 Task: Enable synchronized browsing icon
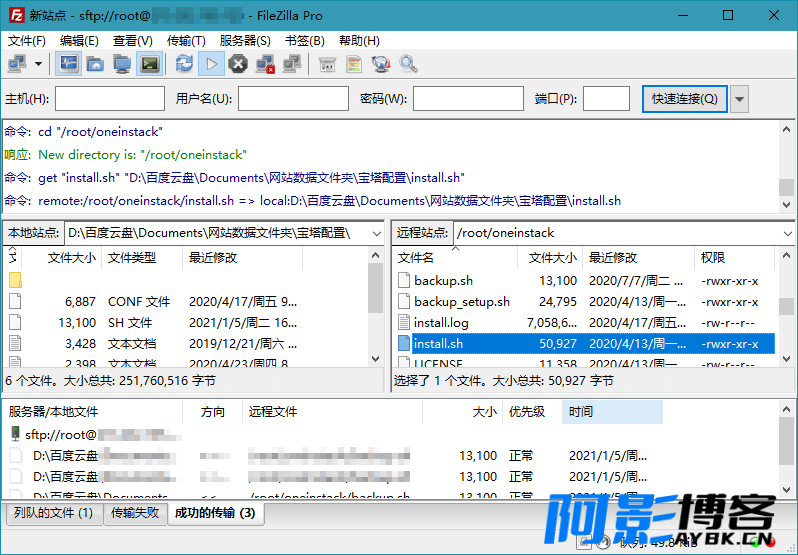[x=381, y=64]
